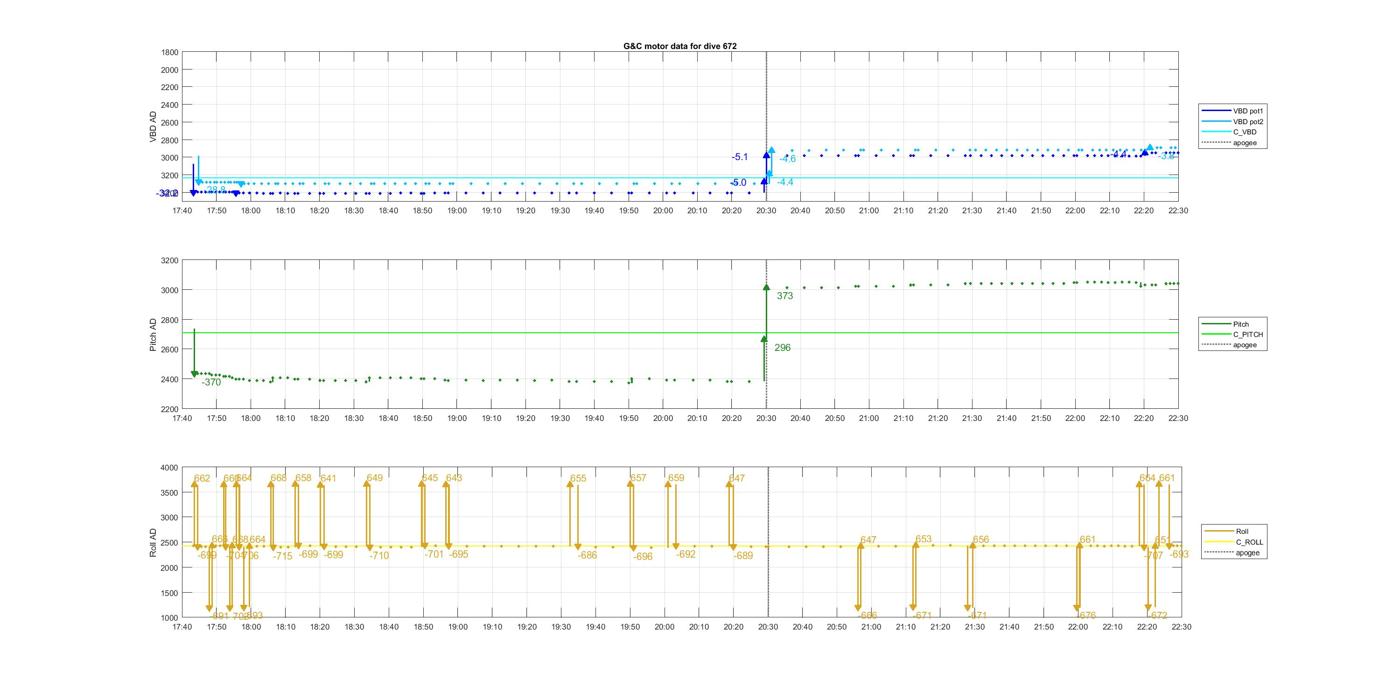Image resolution: width=1400 pixels, height=693 pixels.
Task: Click the roll value label '-715'
Action: (283, 556)
